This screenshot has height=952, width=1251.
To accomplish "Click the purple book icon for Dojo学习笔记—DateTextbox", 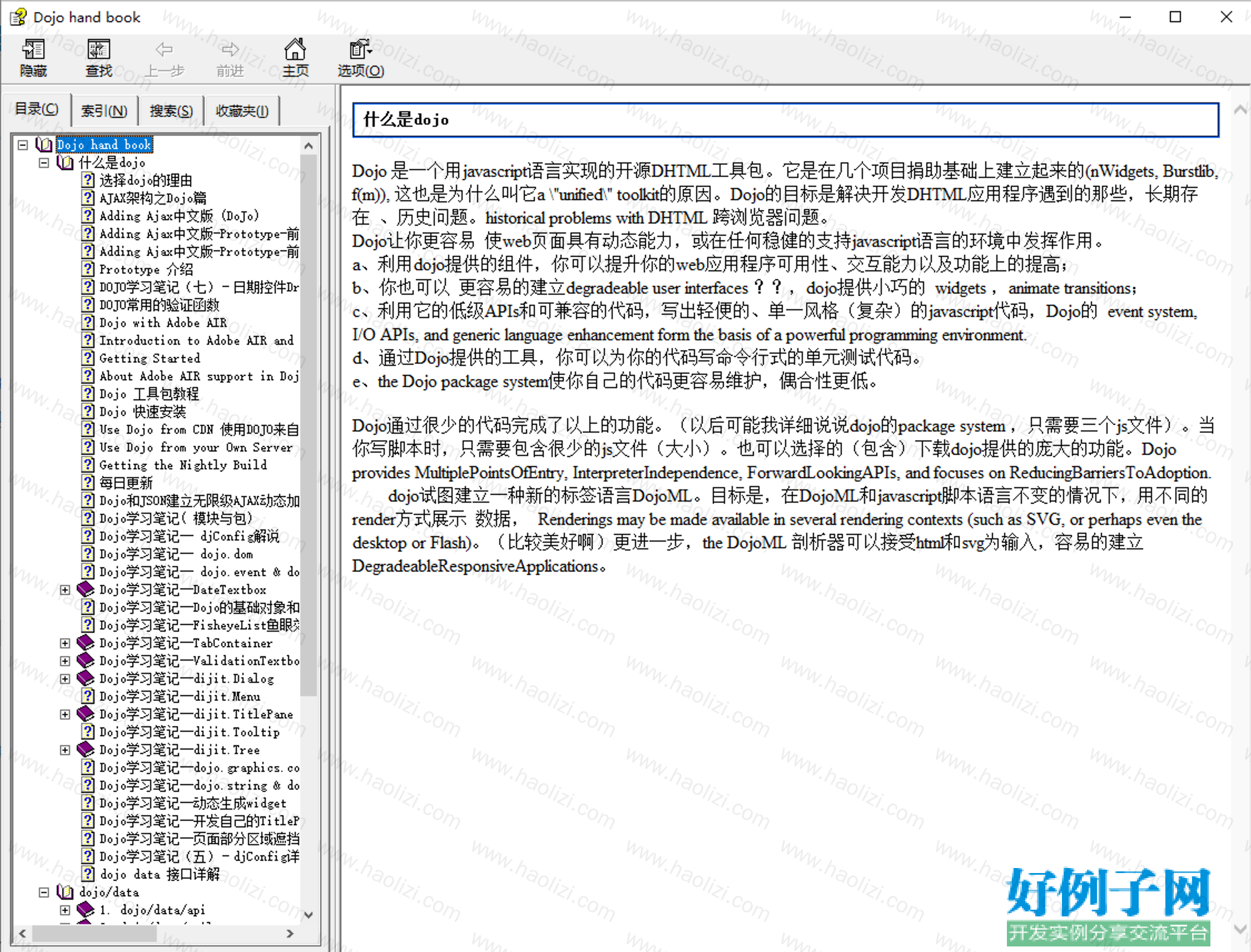I will tap(86, 589).
